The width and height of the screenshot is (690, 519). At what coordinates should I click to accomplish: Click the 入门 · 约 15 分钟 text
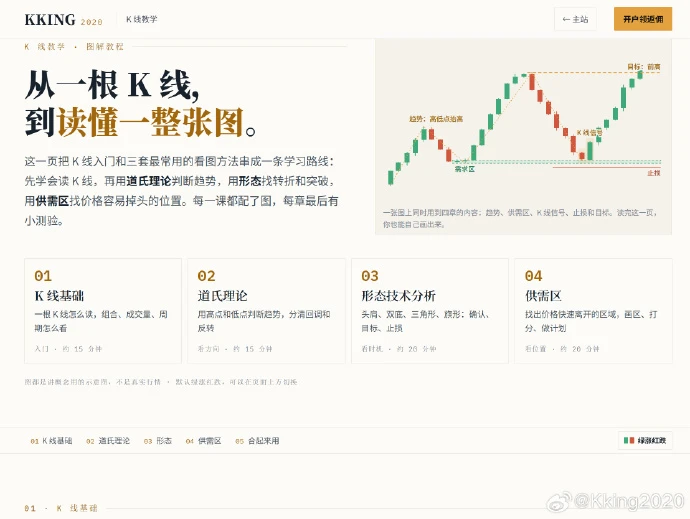(x=68, y=349)
